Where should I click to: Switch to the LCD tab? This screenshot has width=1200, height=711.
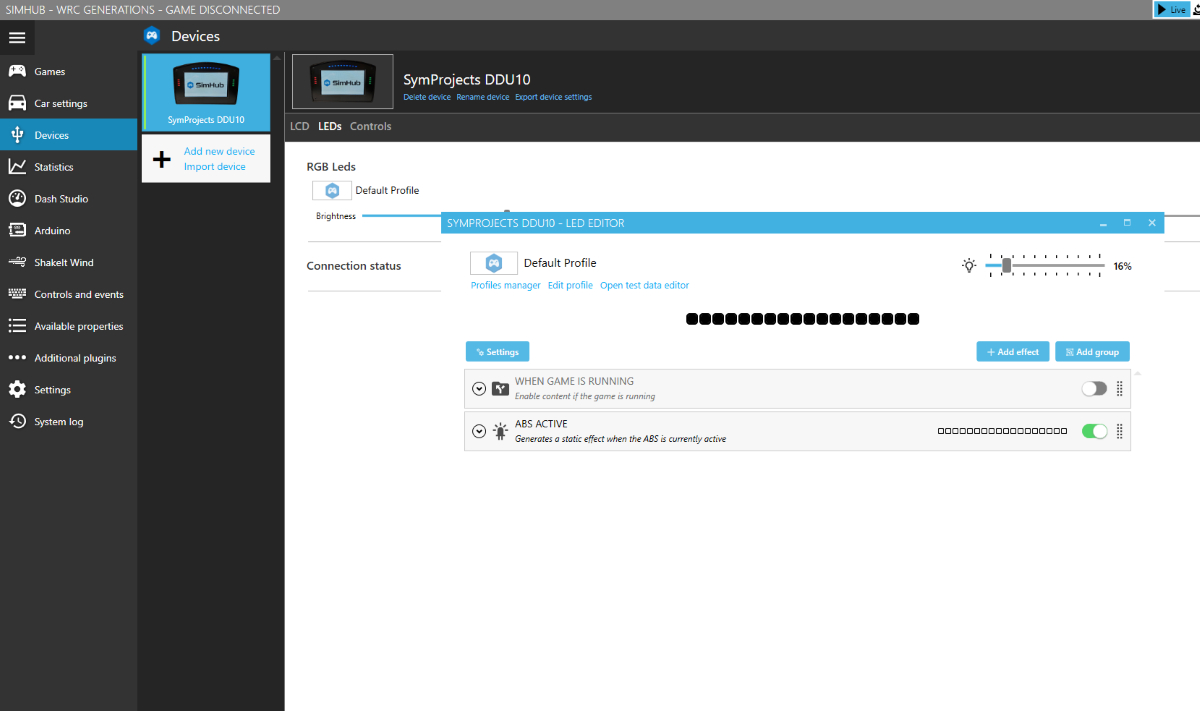299,127
